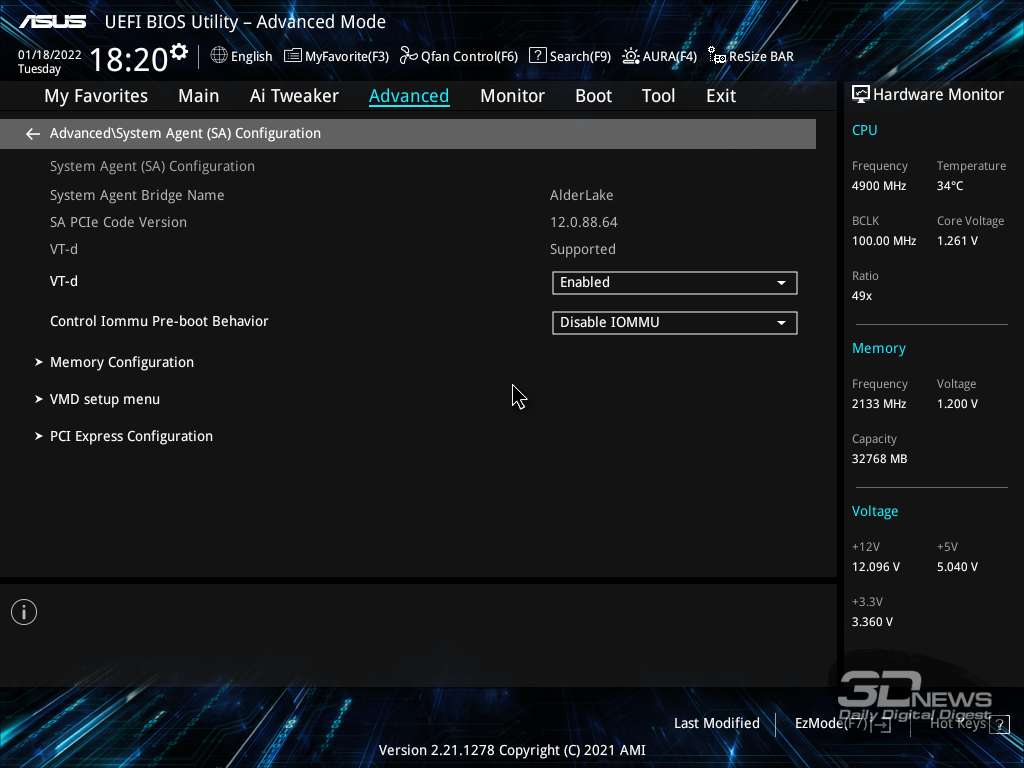This screenshot has height=768, width=1024.
Task: Go back using the left arrow
Action: (33, 134)
